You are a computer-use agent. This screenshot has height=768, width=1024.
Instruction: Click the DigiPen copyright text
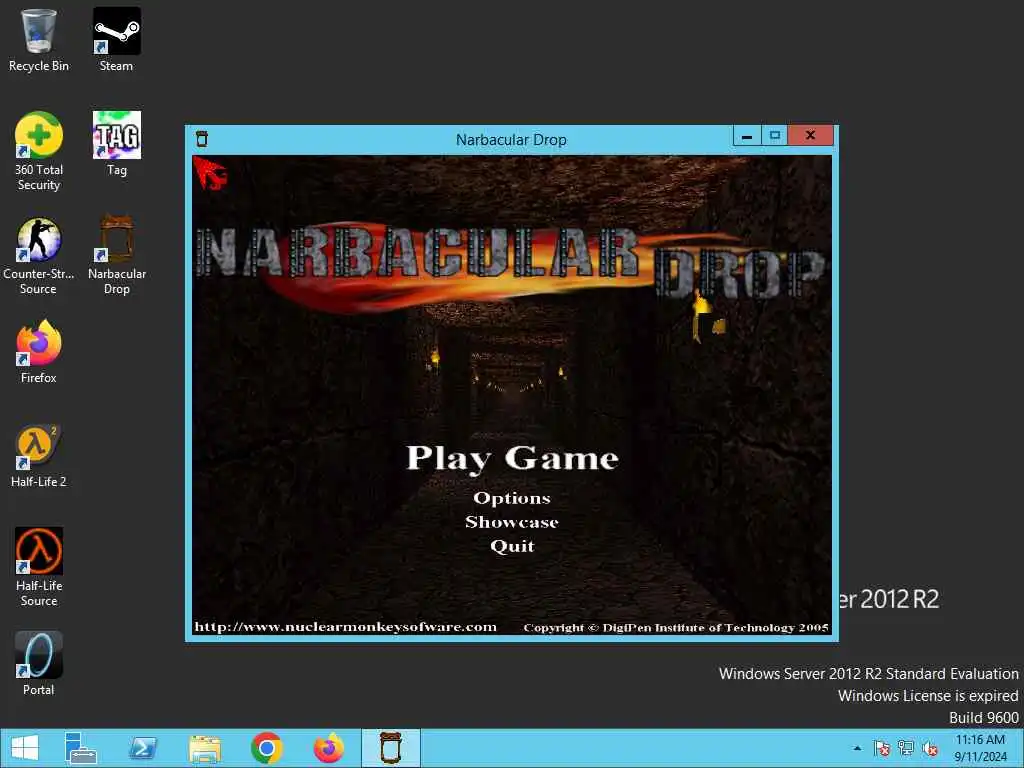tap(676, 628)
